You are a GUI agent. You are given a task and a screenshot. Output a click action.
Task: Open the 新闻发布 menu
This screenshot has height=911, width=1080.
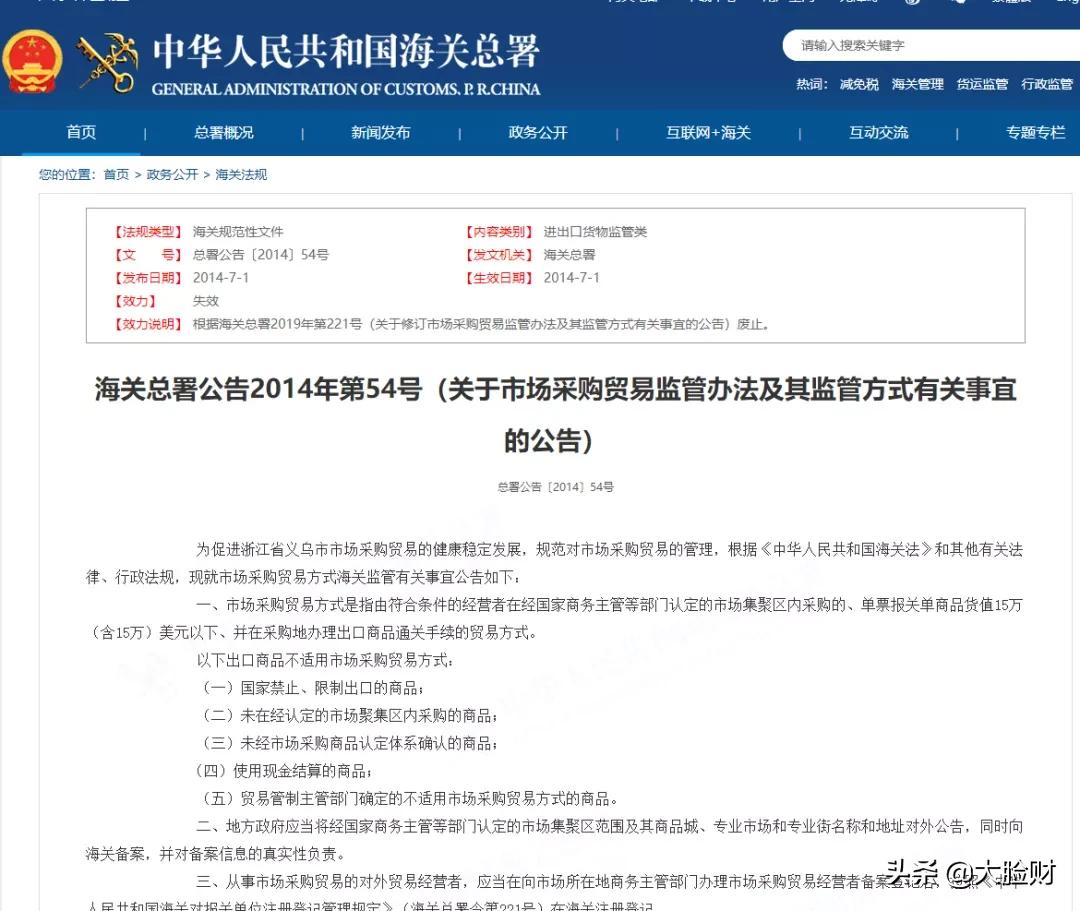click(379, 131)
